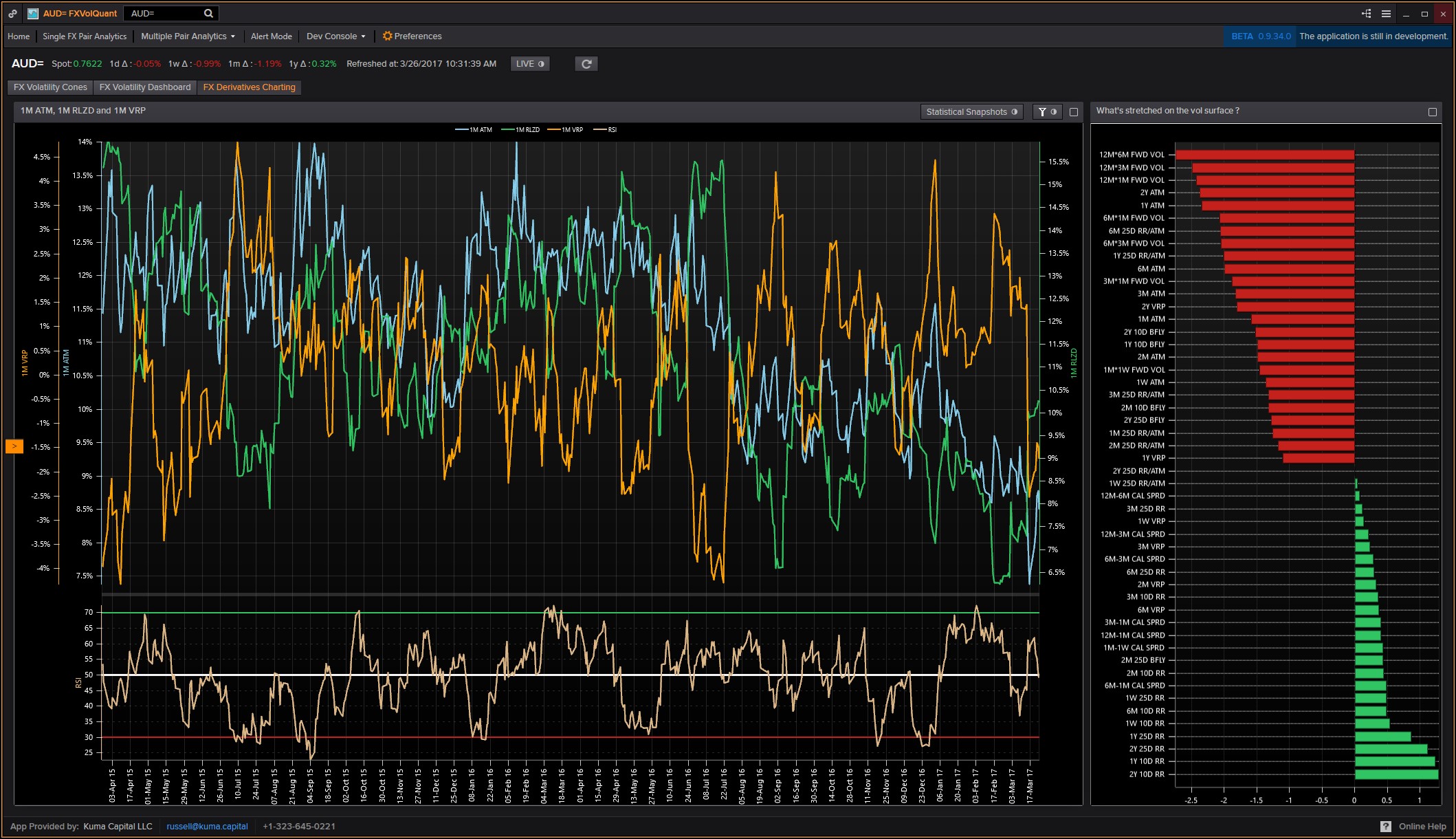Click the tree hierarchy icon in title bar
The width and height of the screenshot is (1456, 839).
(1366, 13)
